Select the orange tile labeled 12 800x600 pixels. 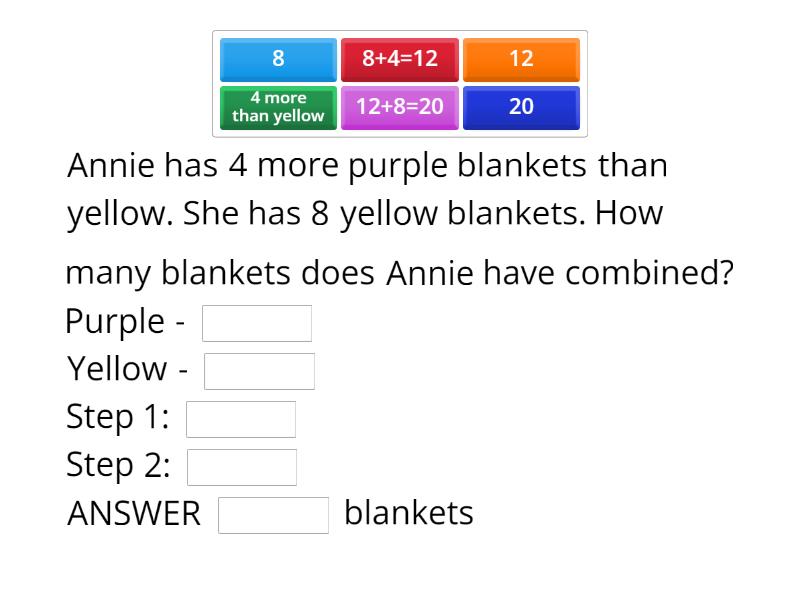coord(520,59)
